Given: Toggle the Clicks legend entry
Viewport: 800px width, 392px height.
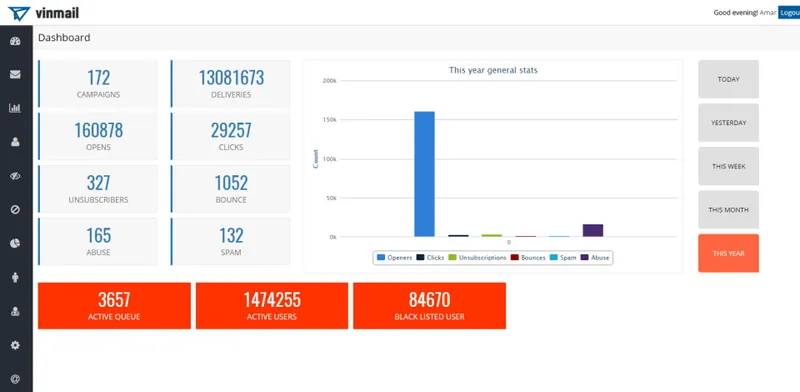Looking at the screenshot, I should (430, 258).
